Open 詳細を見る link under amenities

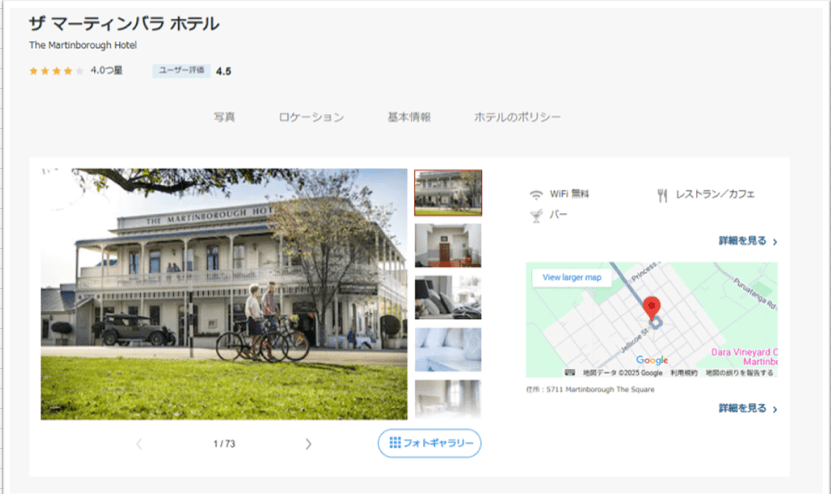[747, 241]
